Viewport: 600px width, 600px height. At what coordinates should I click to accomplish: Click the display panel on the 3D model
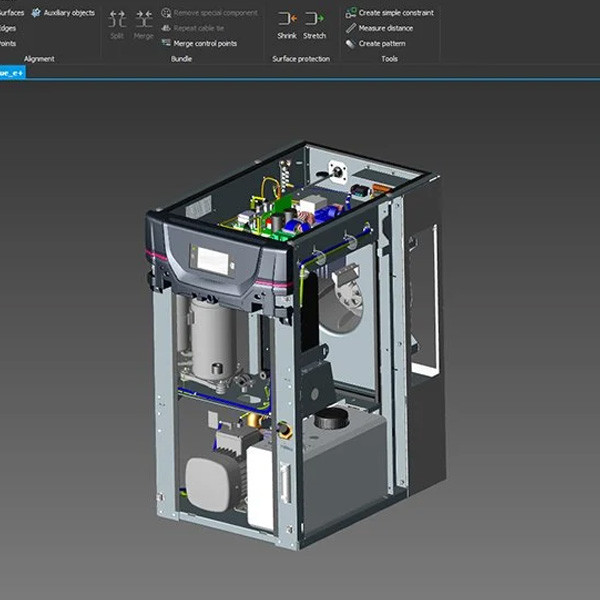213,260
